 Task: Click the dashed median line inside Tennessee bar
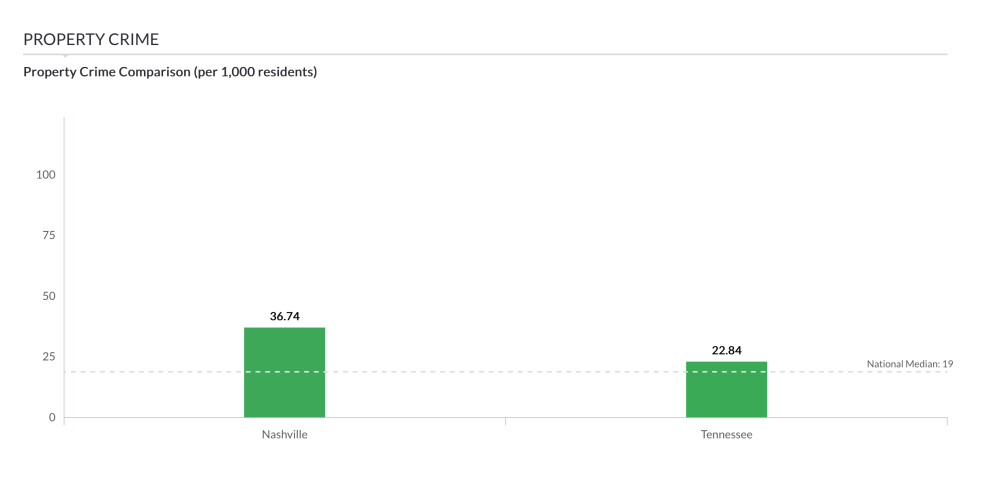[x=726, y=372]
